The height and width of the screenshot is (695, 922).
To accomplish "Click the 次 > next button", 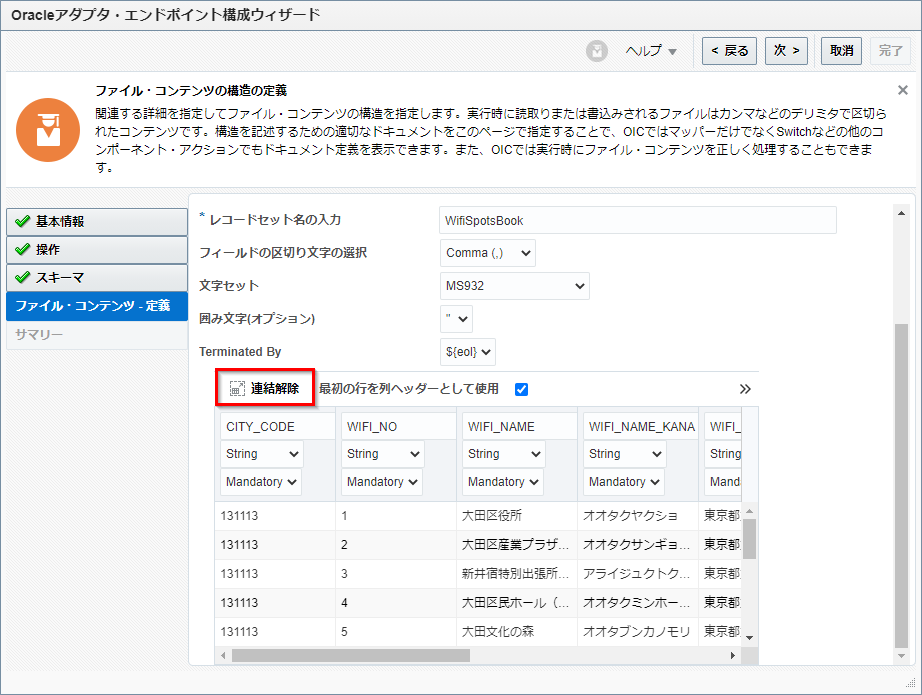I will [x=786, y=51].
